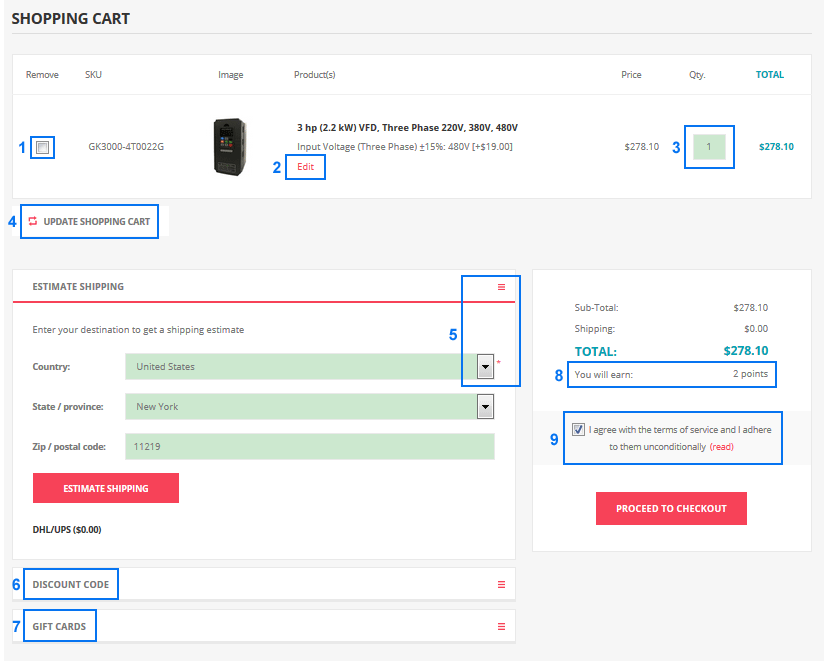Click the 'You will earn: 2 points' text
Viewport: 824px width, 661px height.
[x=671, y=374]
